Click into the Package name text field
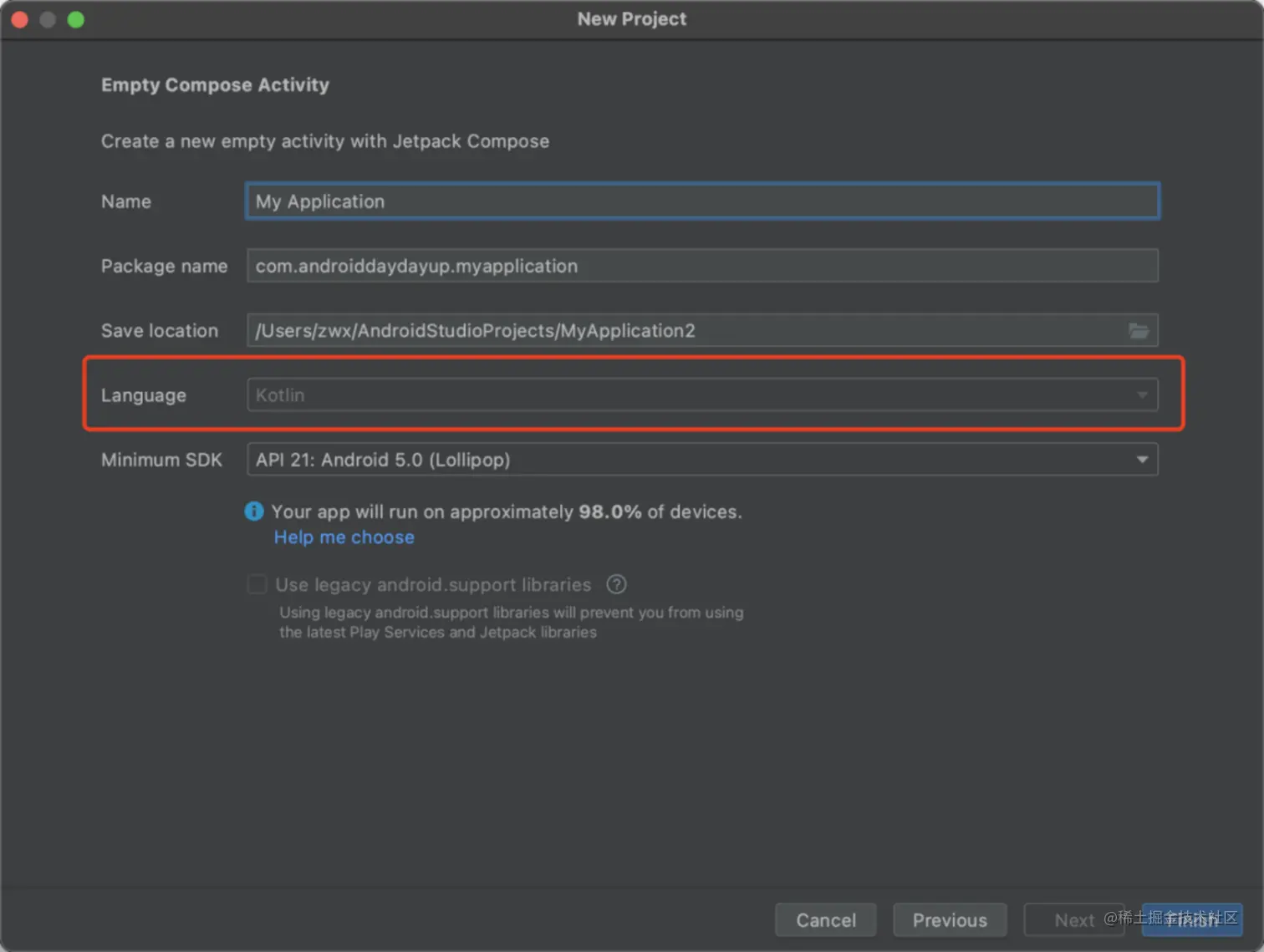This screenshot has width=1264, height=952. pos(702,266)
